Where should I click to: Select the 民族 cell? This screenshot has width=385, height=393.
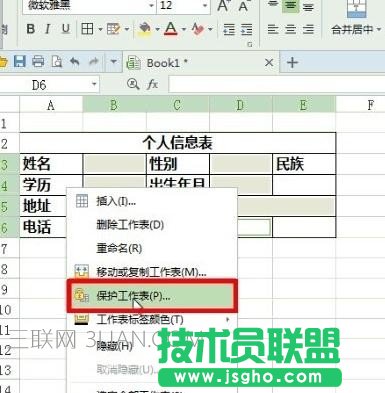(x=304, y=164)
